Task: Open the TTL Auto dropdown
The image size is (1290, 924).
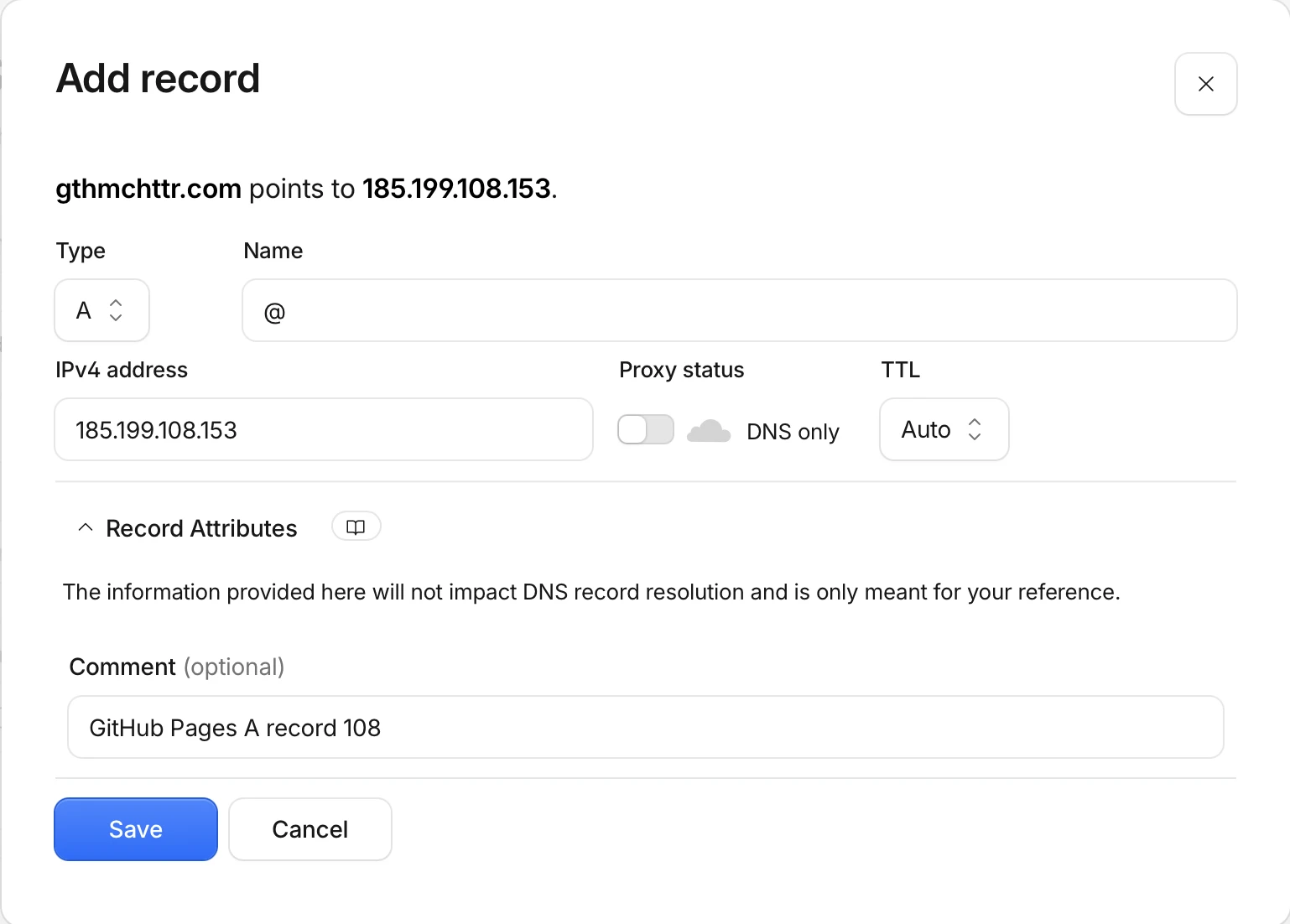Action: pos(944,429)
